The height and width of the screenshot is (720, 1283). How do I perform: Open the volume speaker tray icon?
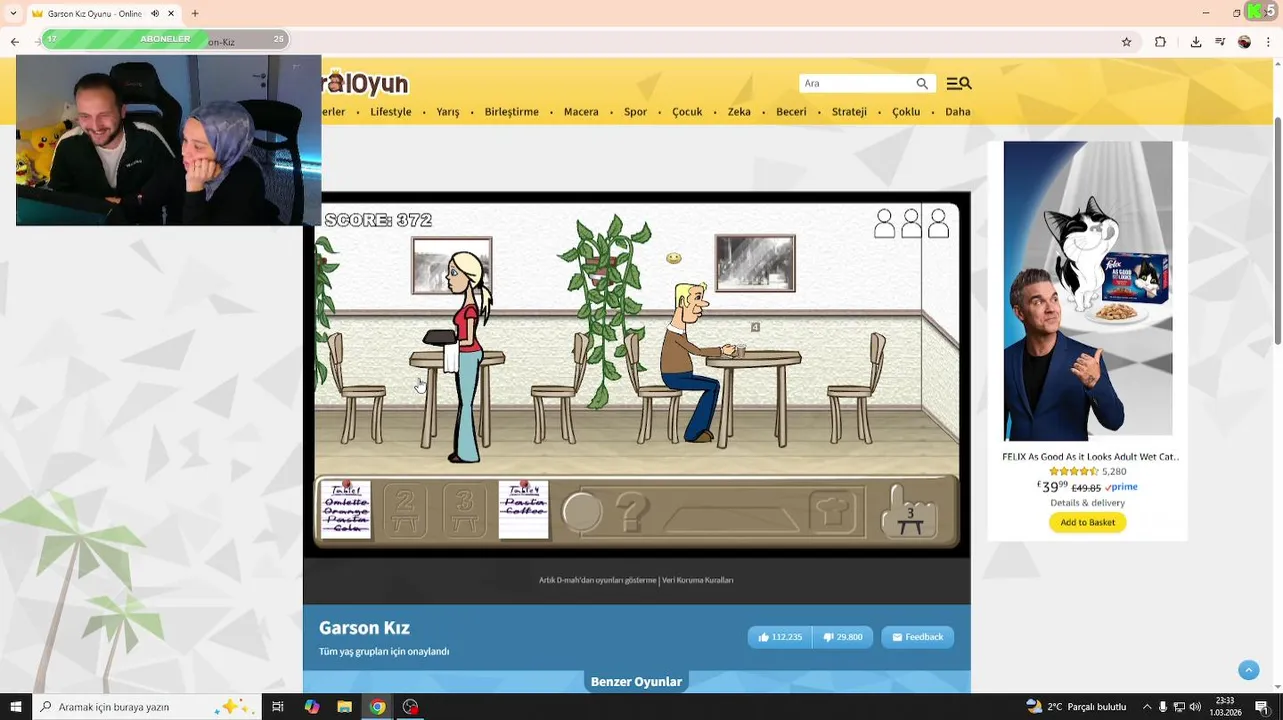(x=1195, y=707)
